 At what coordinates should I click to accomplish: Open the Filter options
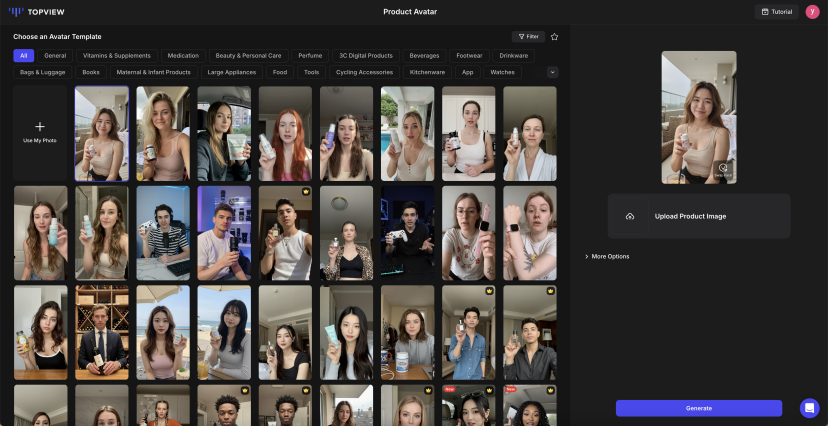click(528, 36)
